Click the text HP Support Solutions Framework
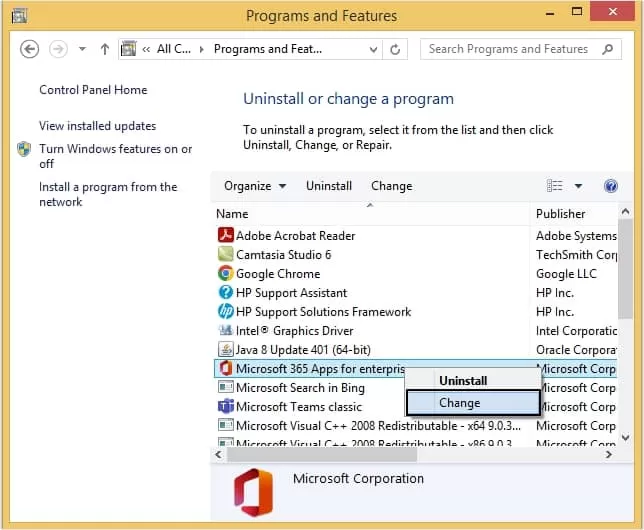This screenshot has height=530, width=644. [x=323, y=312]
